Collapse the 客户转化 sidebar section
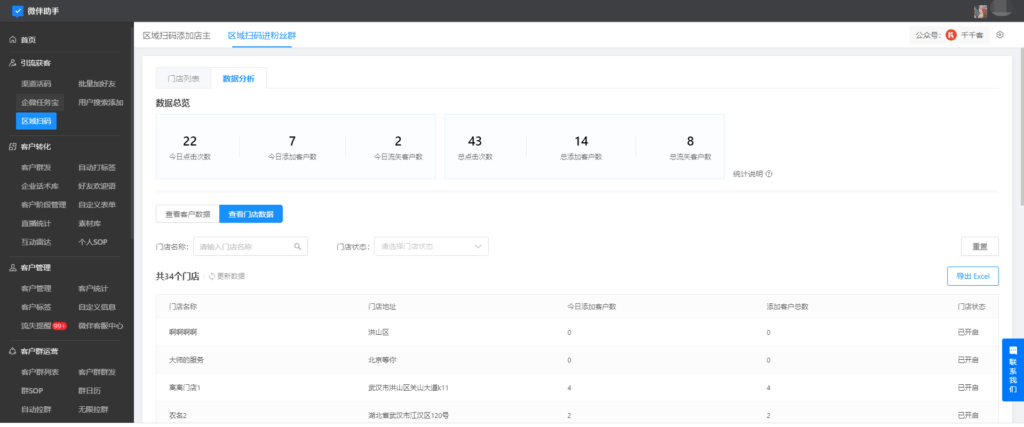 (36, 146)
